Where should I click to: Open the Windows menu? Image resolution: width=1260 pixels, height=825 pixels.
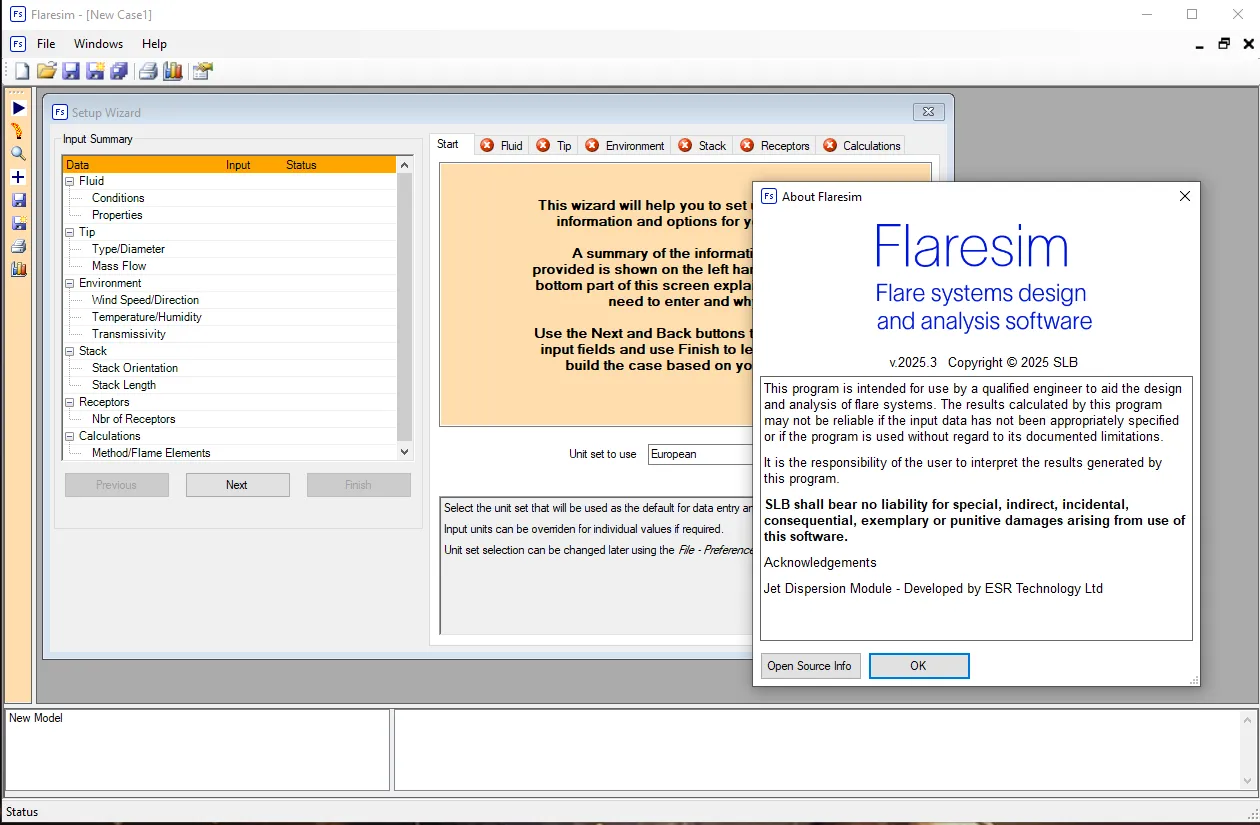click(98, 44)
